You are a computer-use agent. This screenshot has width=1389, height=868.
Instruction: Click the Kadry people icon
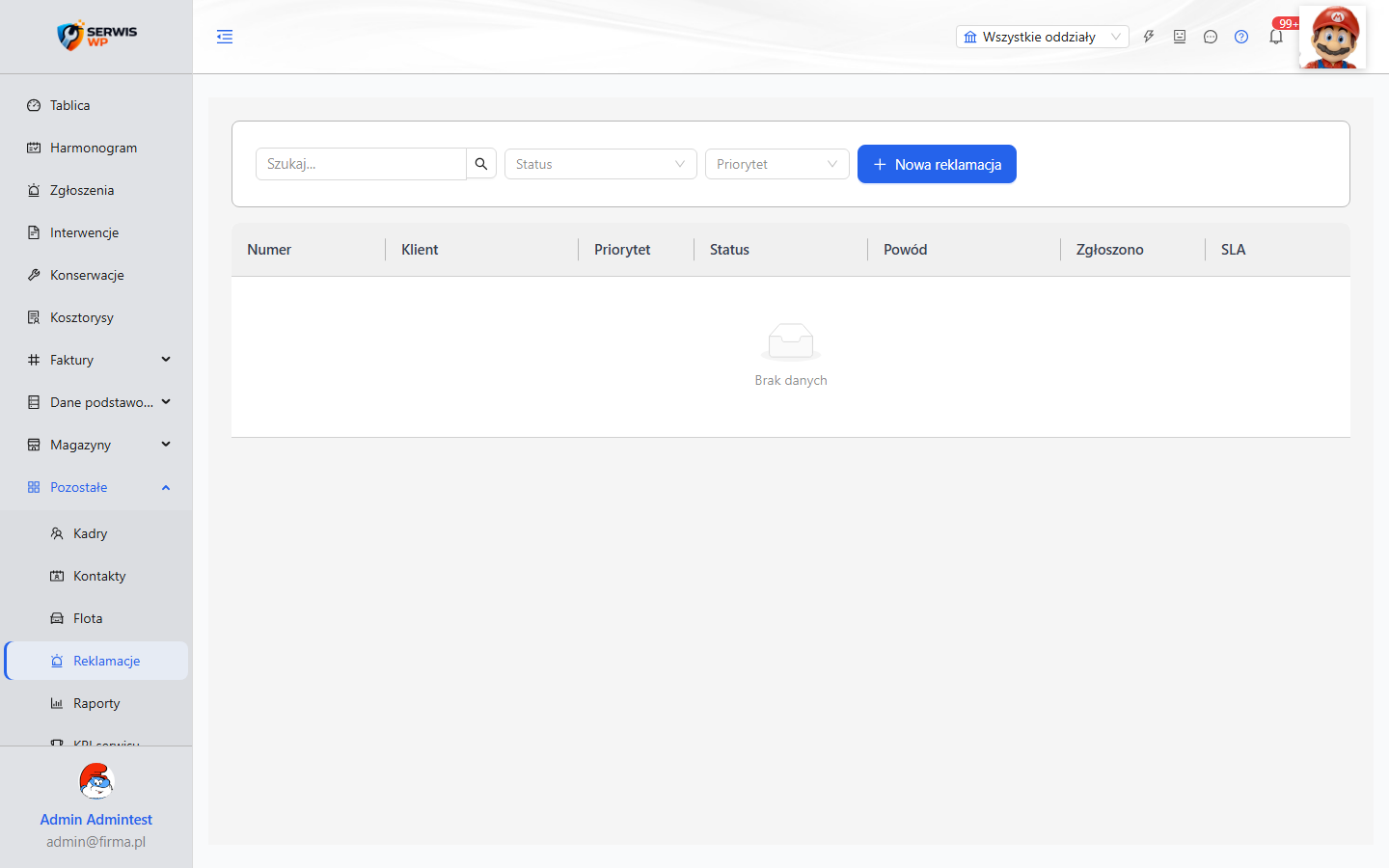tap(57, 533)
